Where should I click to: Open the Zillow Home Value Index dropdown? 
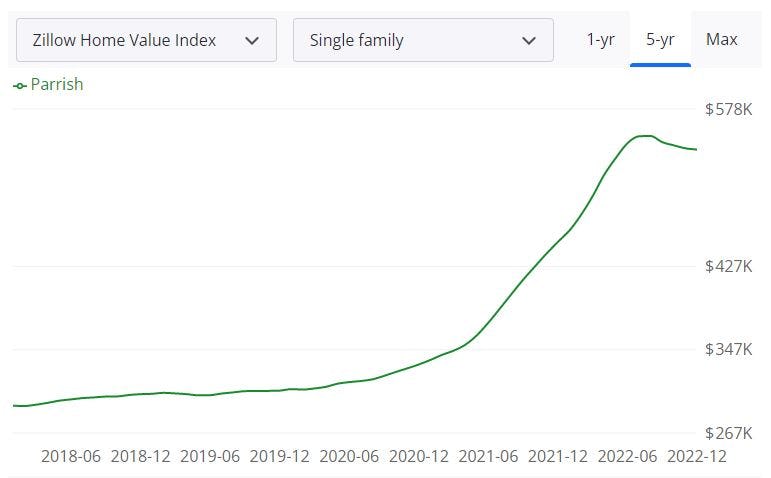tap(145, 40)
